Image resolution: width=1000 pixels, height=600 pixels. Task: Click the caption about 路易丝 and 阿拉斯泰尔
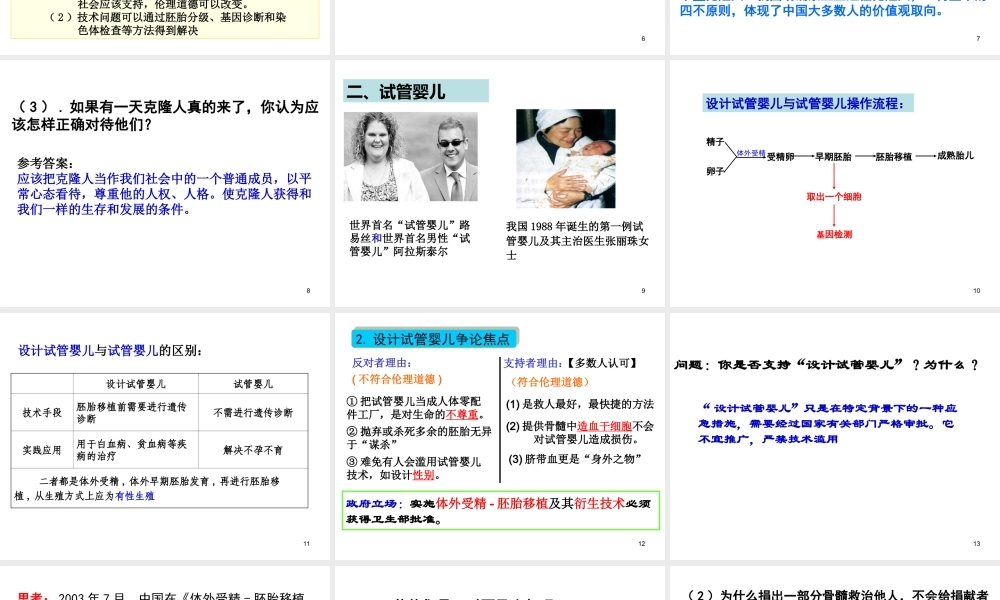(410, 238)
